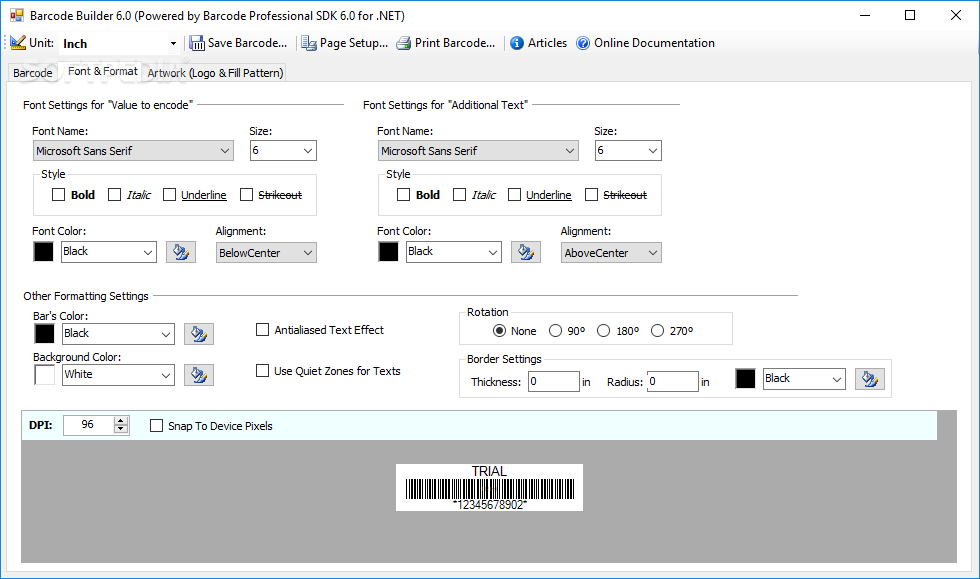The width and height of the screenshot is (980, 579).
Task: Click Print Barcode... toolbar label
Action: pyautogui.click(x=455, y=43)
